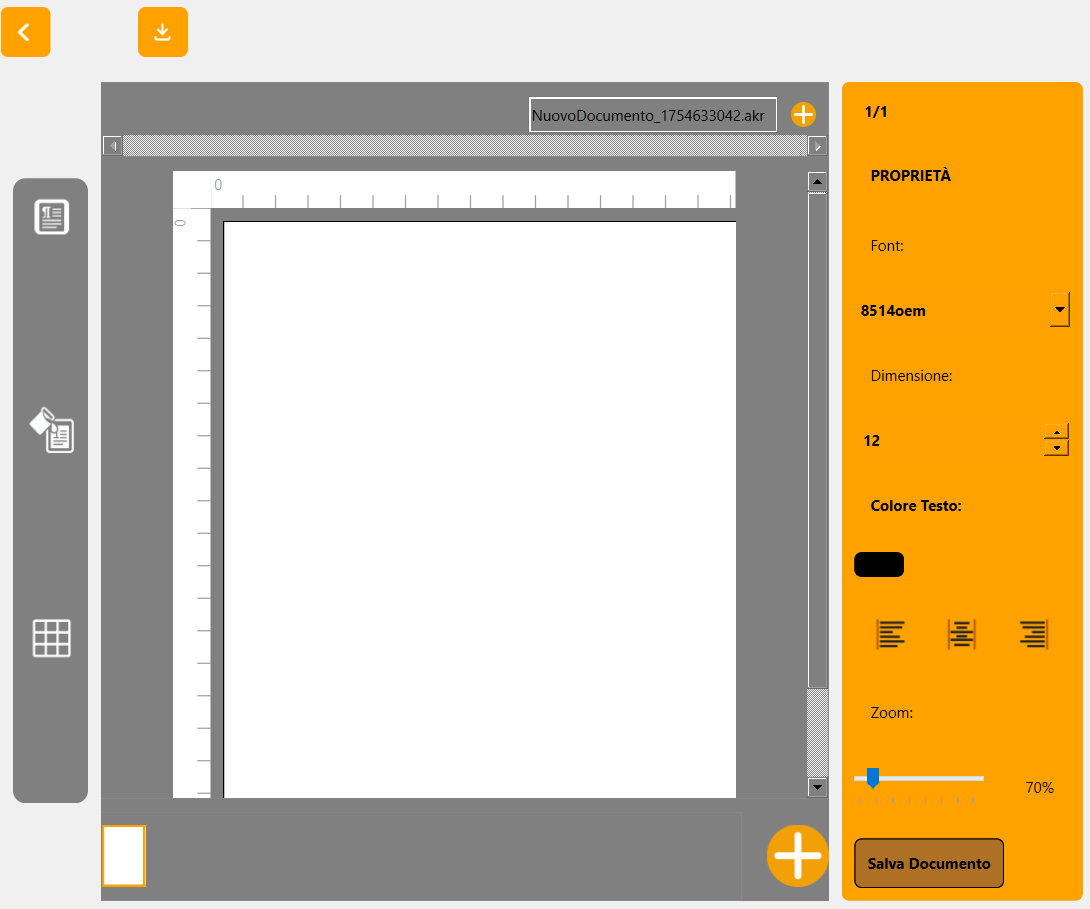Click the orange back arrow
The width and height of the screenshot is (1090, 909).
click(x=25, y=32)
